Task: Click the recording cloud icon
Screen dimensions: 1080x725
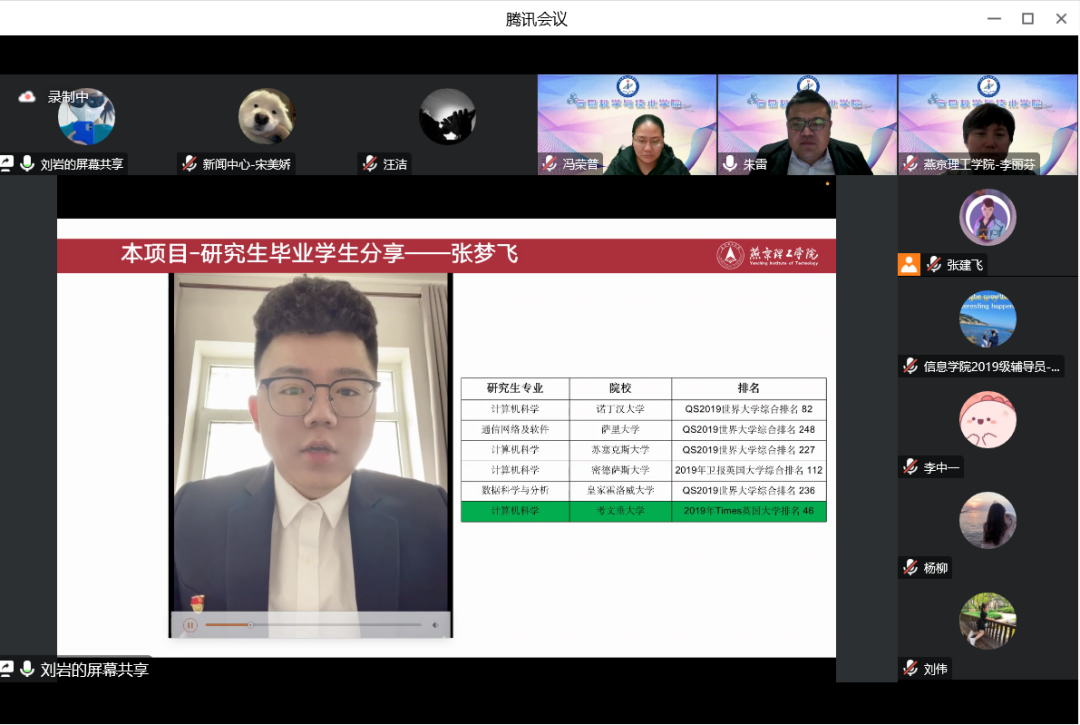Action: [x=27, y=97]
